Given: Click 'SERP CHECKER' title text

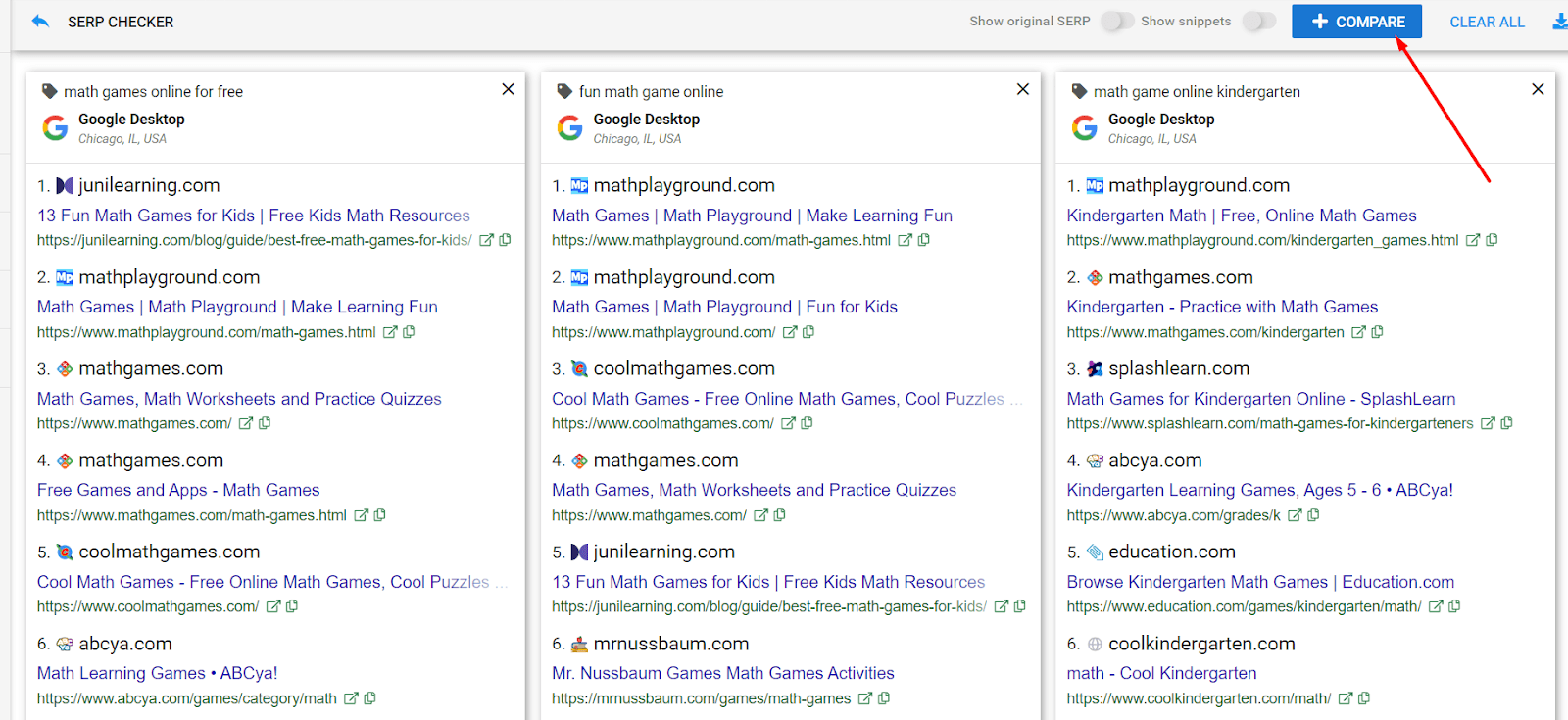Looking at the screenshot, I should coord(121,22).
